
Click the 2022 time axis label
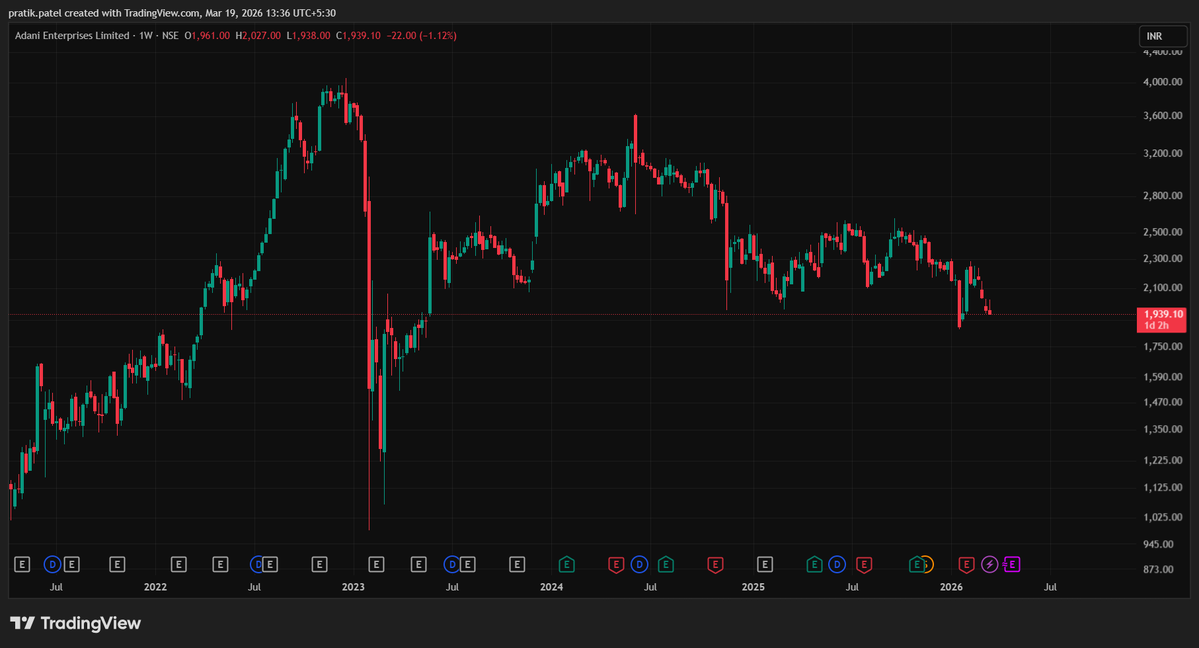click(x=155, y=587)
